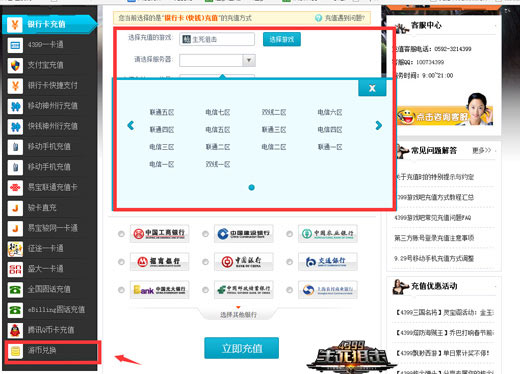Choose server 联通五区
Screen dimensions: 520x374
click(x=162, y=112)
